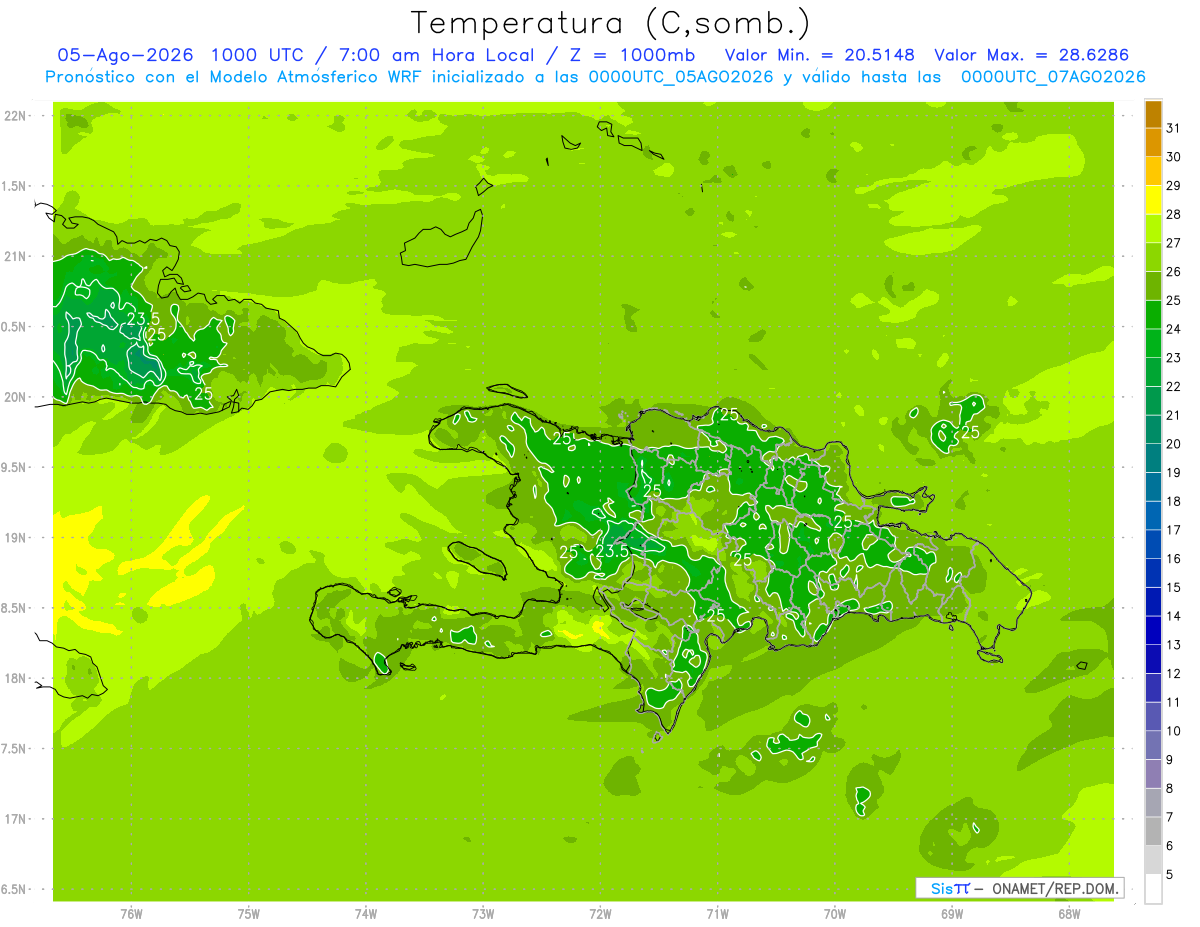Click colorbar label '25'
Screen dimensions: 1200x927
pyautogui.click(x=1173, y=300)
